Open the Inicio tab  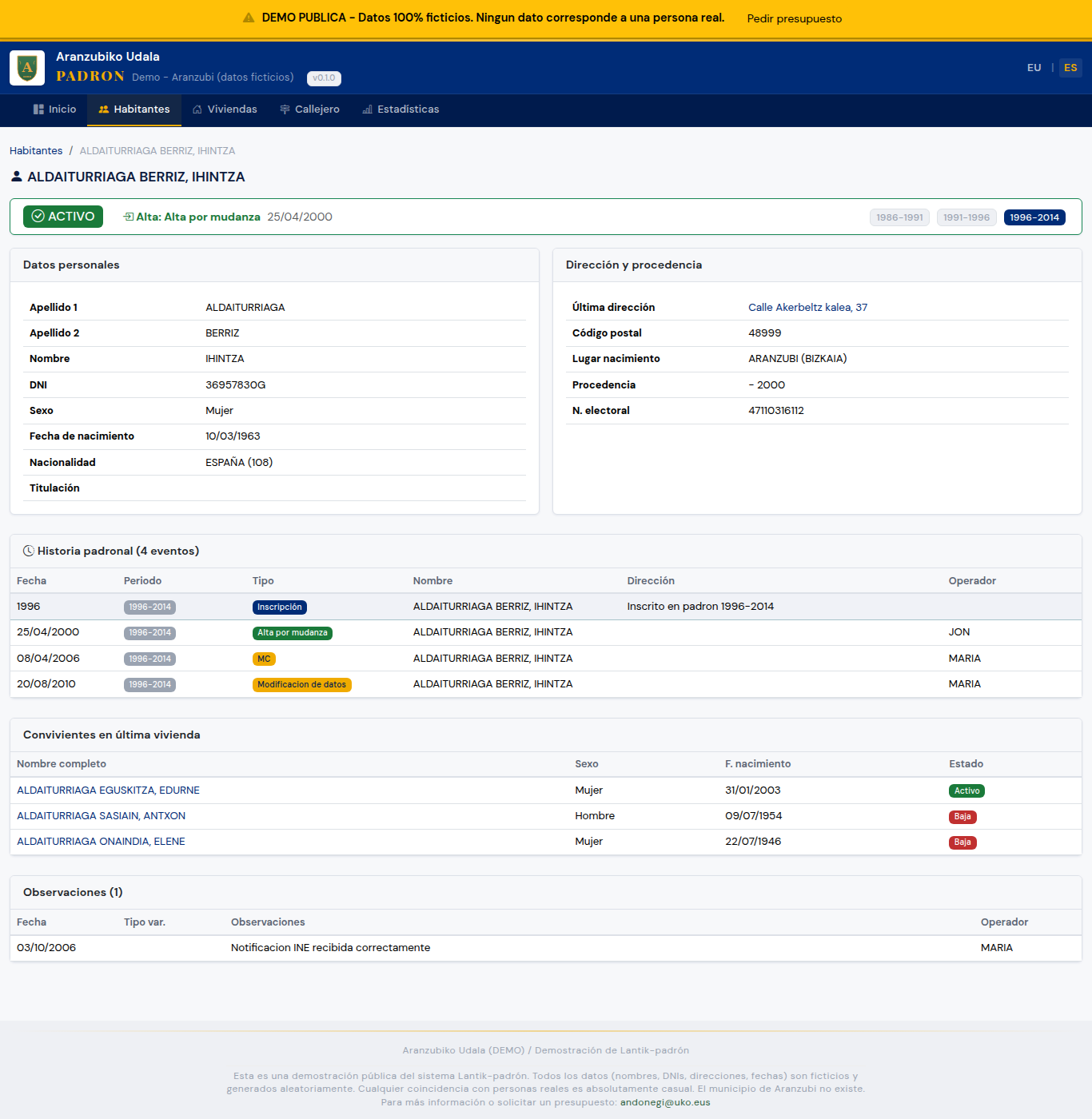pyautogui.click(x=54, y=110)
